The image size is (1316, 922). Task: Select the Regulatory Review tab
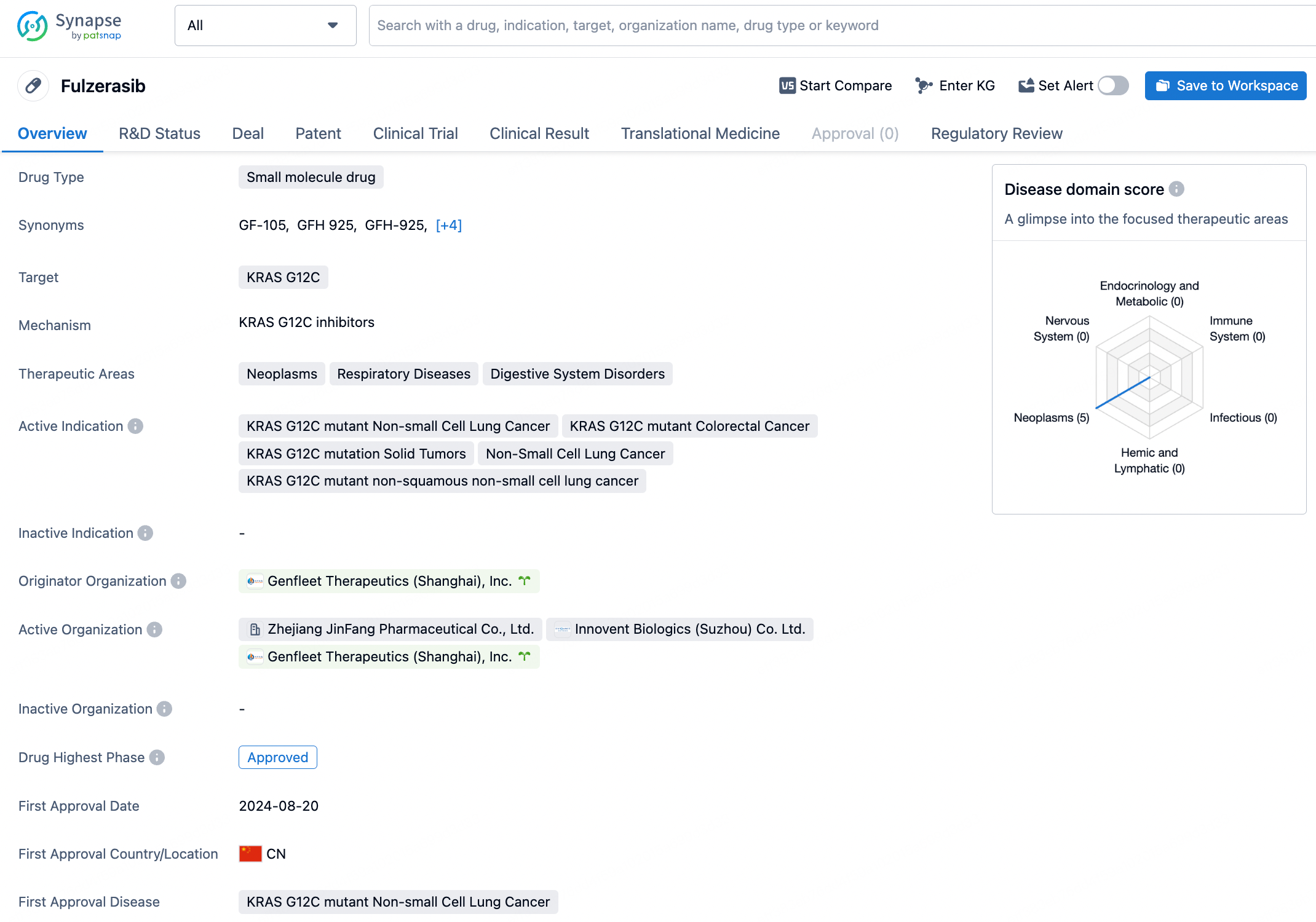coord(996,132)
